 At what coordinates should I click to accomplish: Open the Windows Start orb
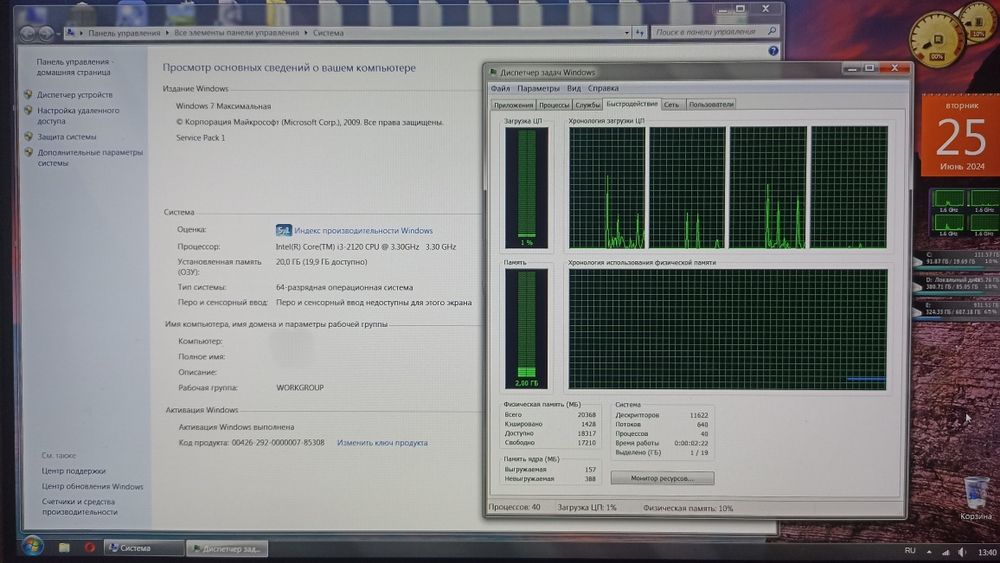32,546
